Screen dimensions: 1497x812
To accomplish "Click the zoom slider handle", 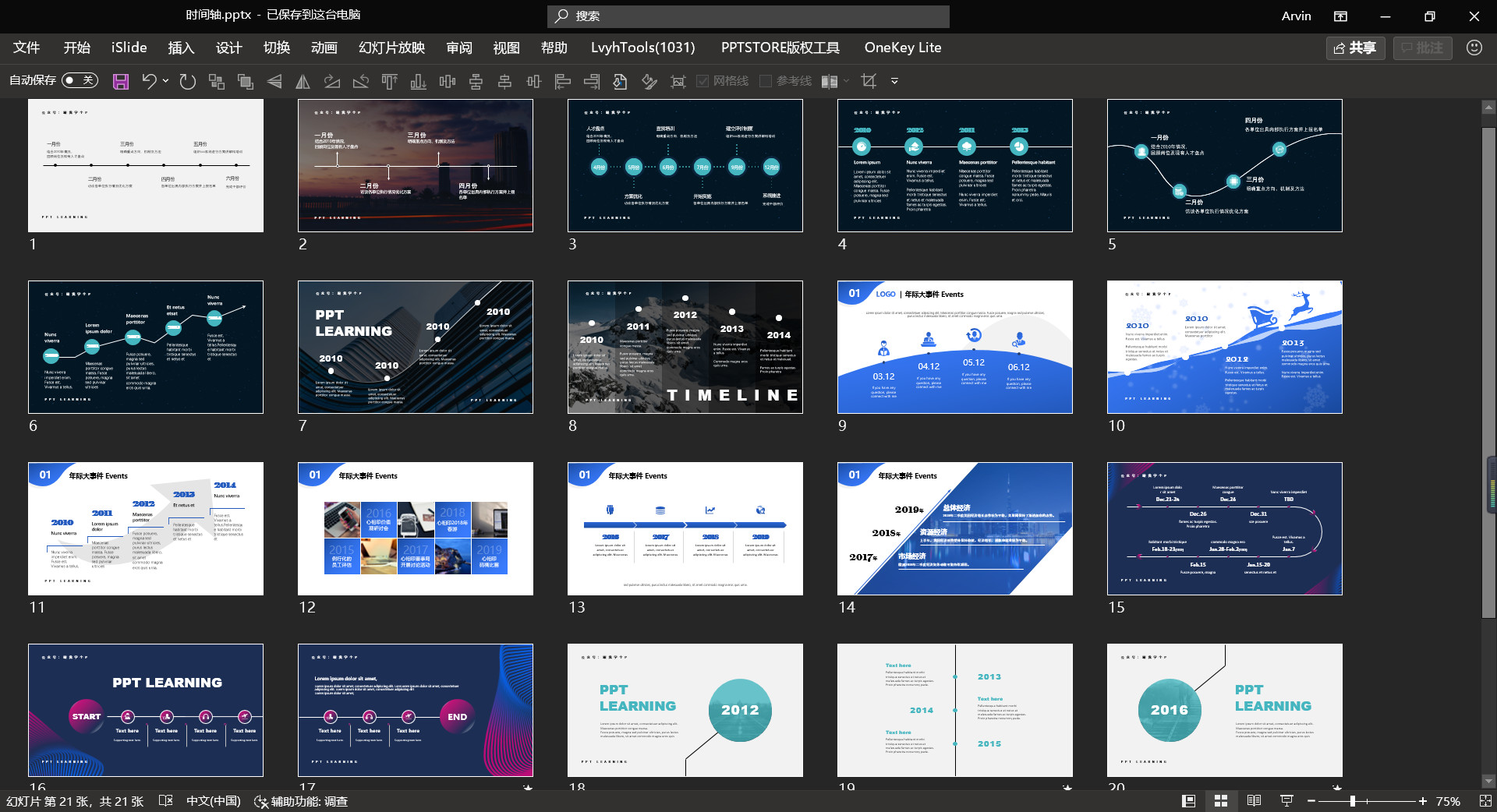I will [x=1353, y=801].
